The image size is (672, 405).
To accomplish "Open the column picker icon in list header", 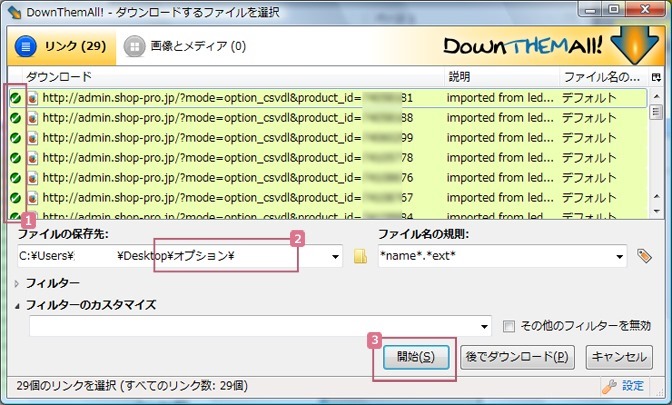I will click(656, 77).
